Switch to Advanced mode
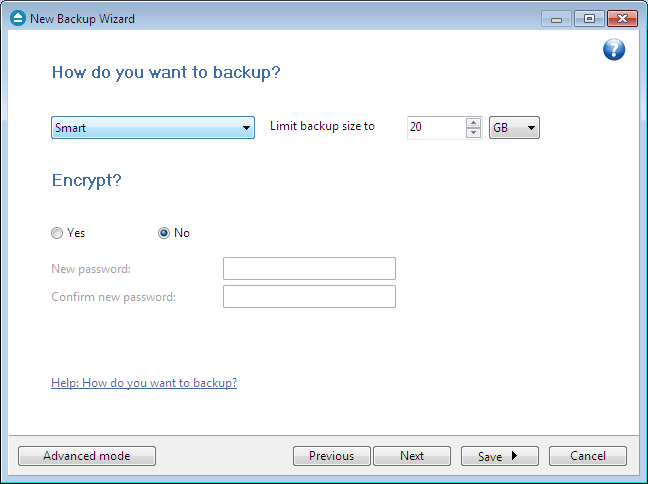The image size is (648, 484). point(87,456)
